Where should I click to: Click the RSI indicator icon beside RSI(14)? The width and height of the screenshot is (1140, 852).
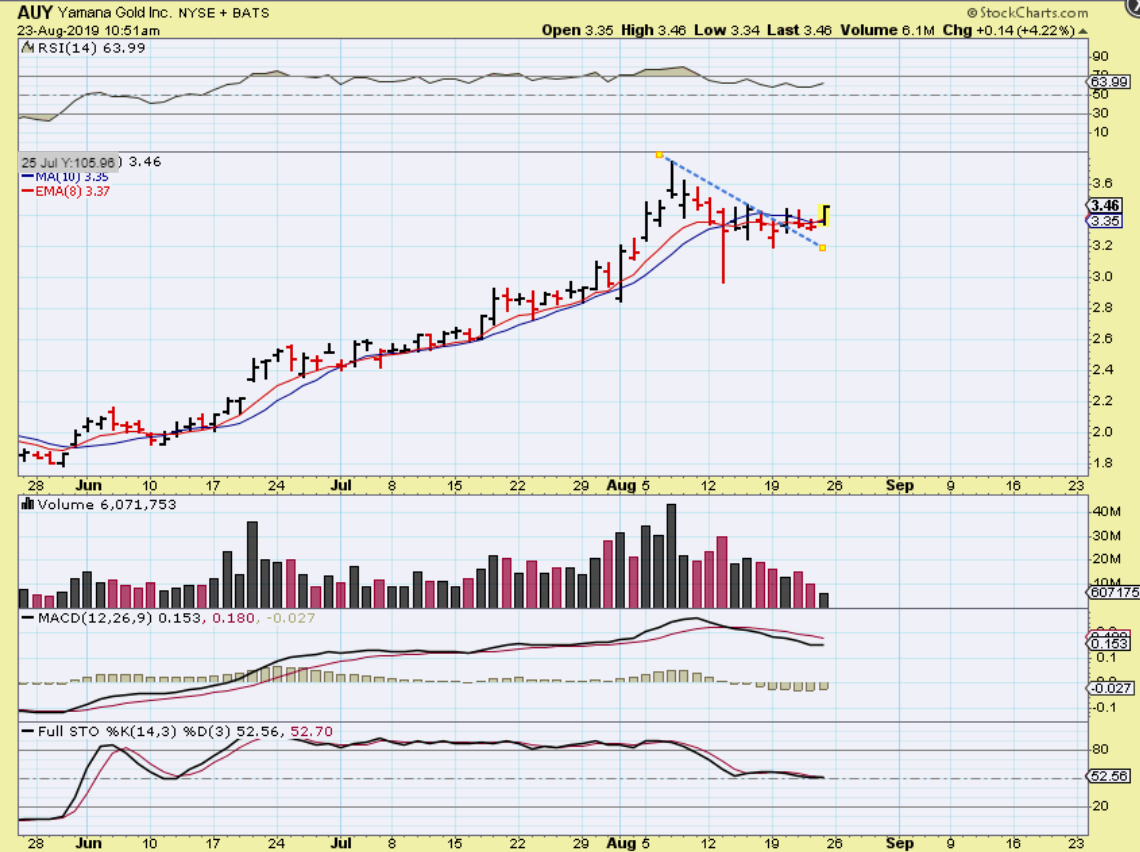pos(28,48)
